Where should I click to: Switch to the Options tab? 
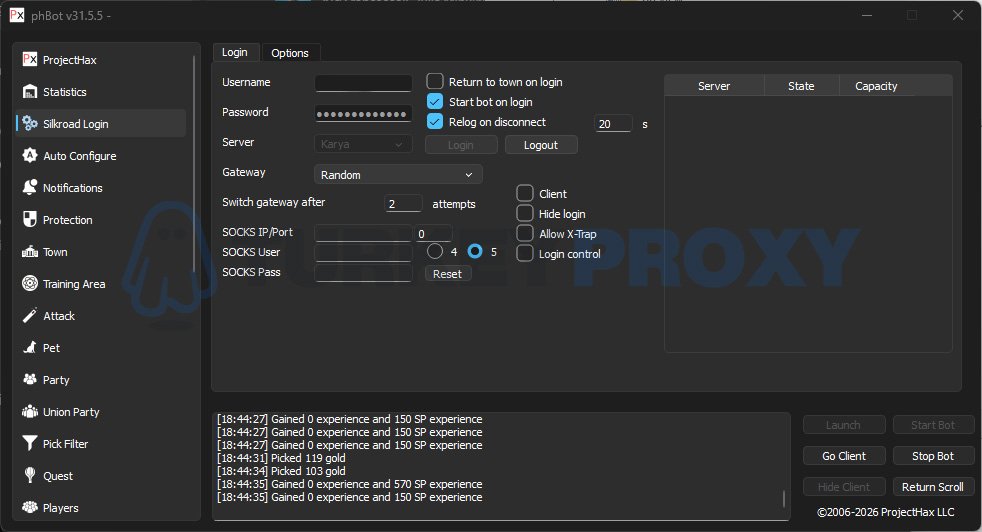[x=290, y=53]
